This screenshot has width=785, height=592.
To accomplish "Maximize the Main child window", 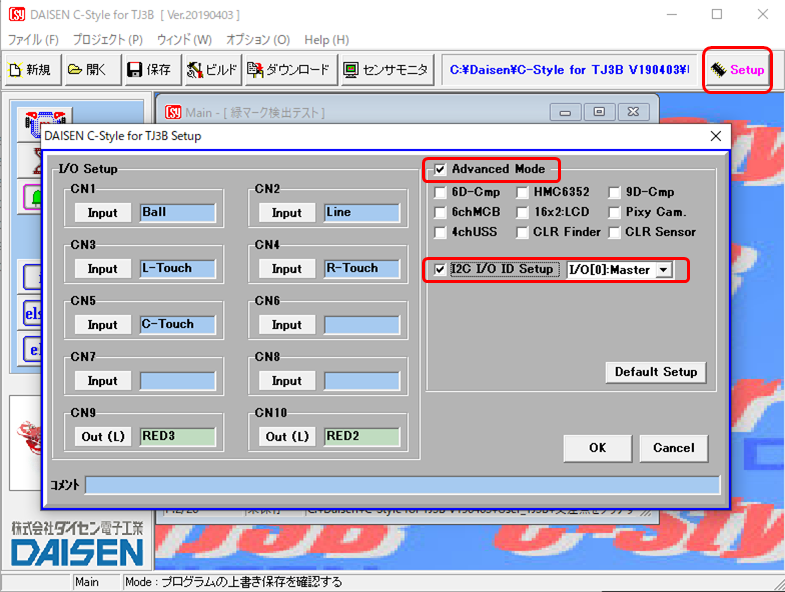I will click(599, 112).
